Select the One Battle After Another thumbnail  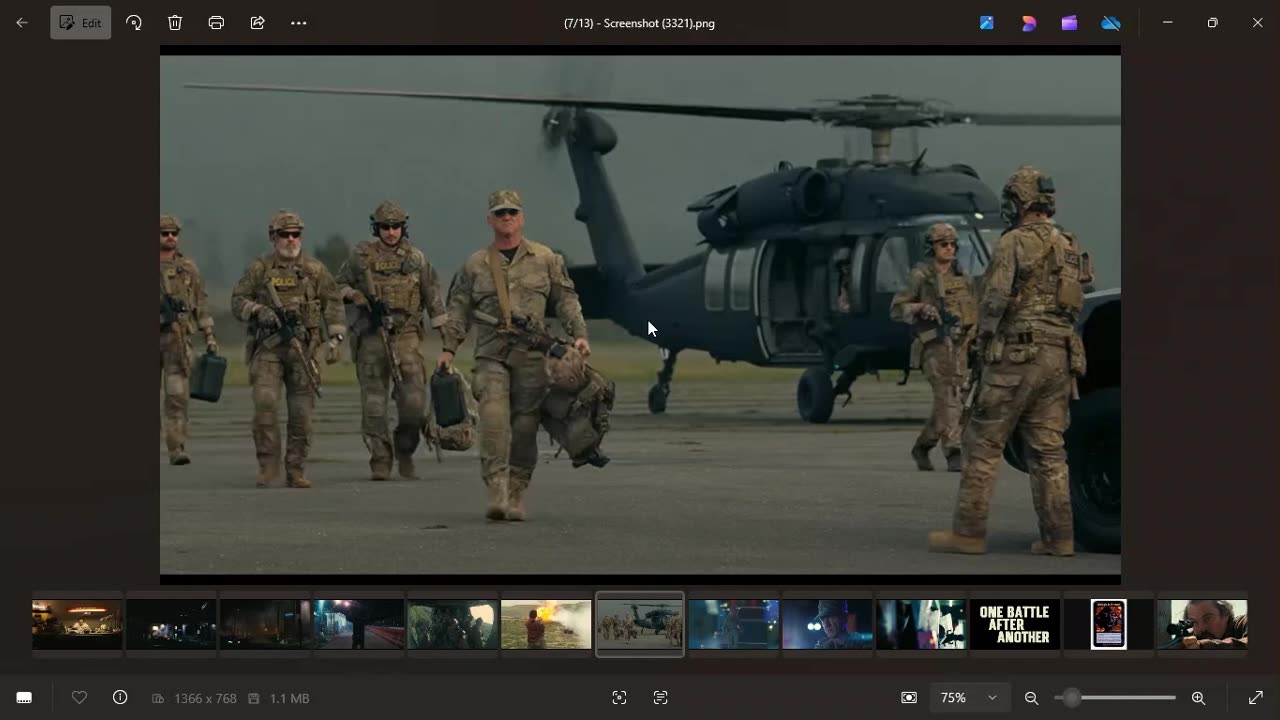pos(1014,625)
